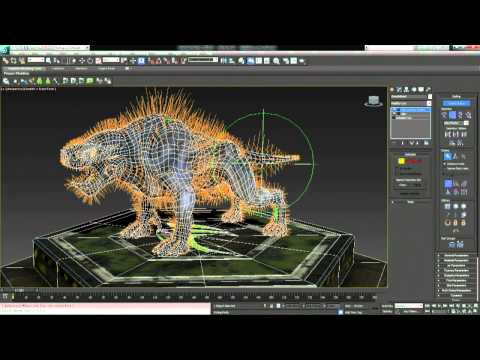Image resolution: width=480 pixels, height=360 pixels.
Task: Activate the Select and Move tool
Action: pos(82,61)
